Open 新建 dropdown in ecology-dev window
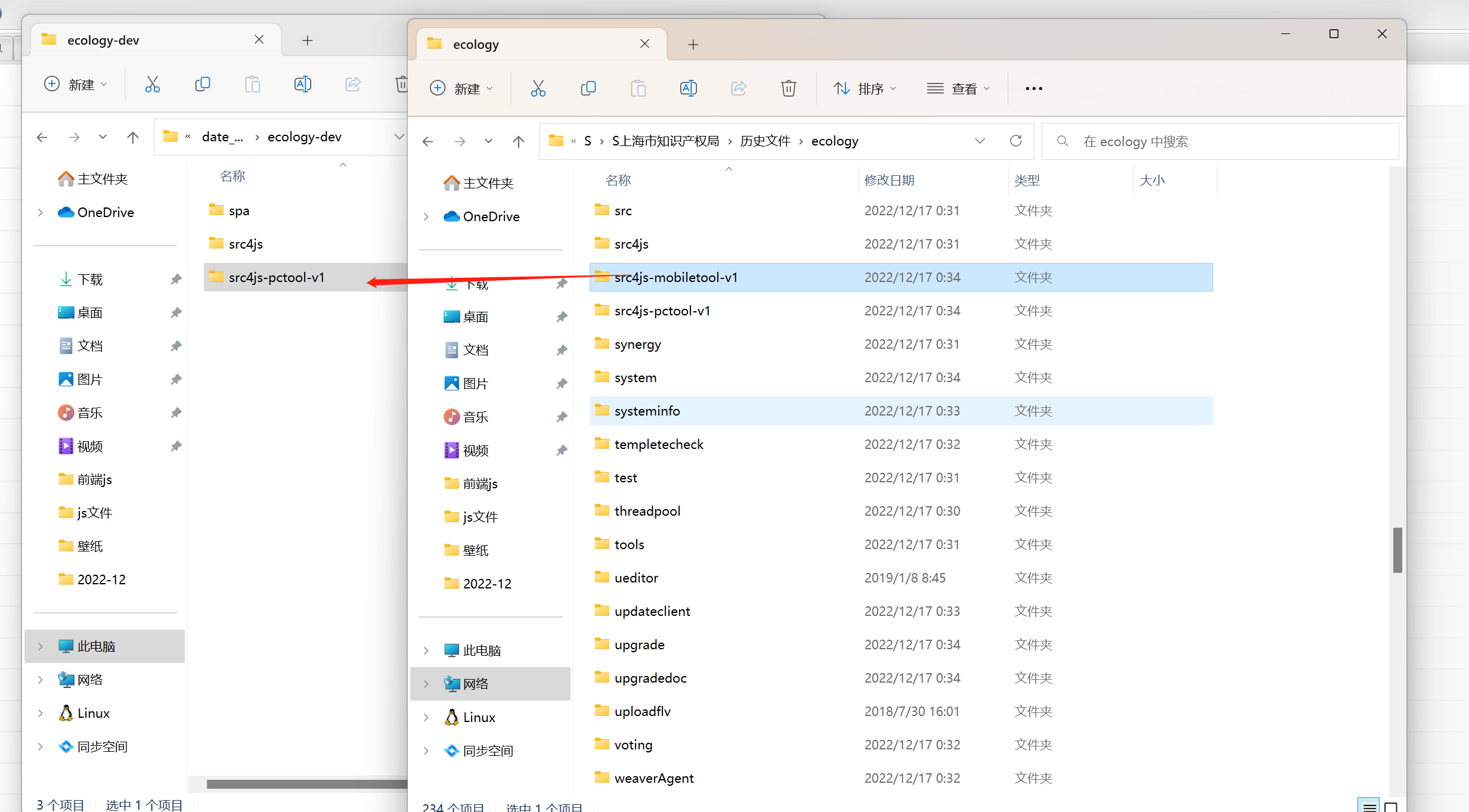This screenshot has width=1469, height=812. coord(76,84)
